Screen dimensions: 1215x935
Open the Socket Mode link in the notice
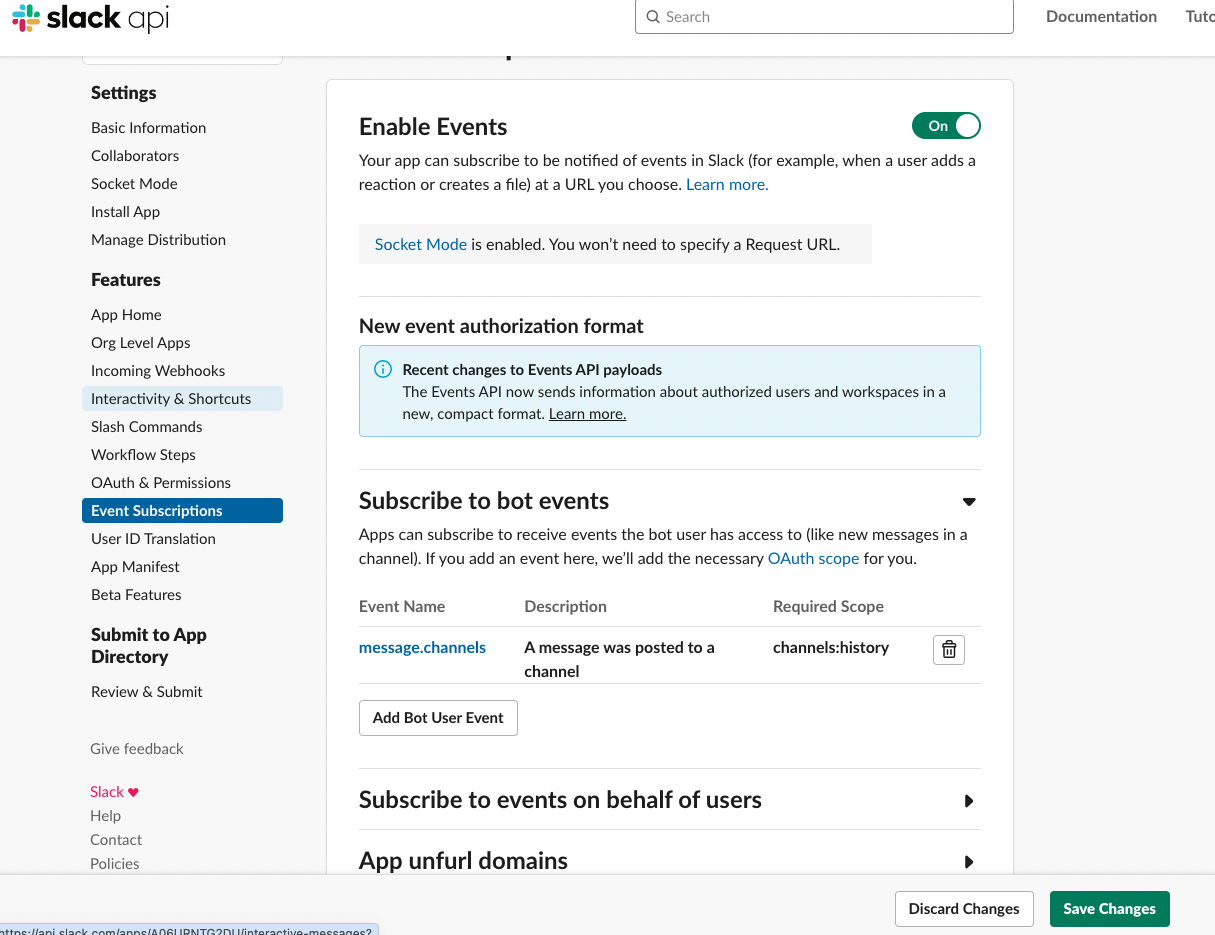pos(420,244)
